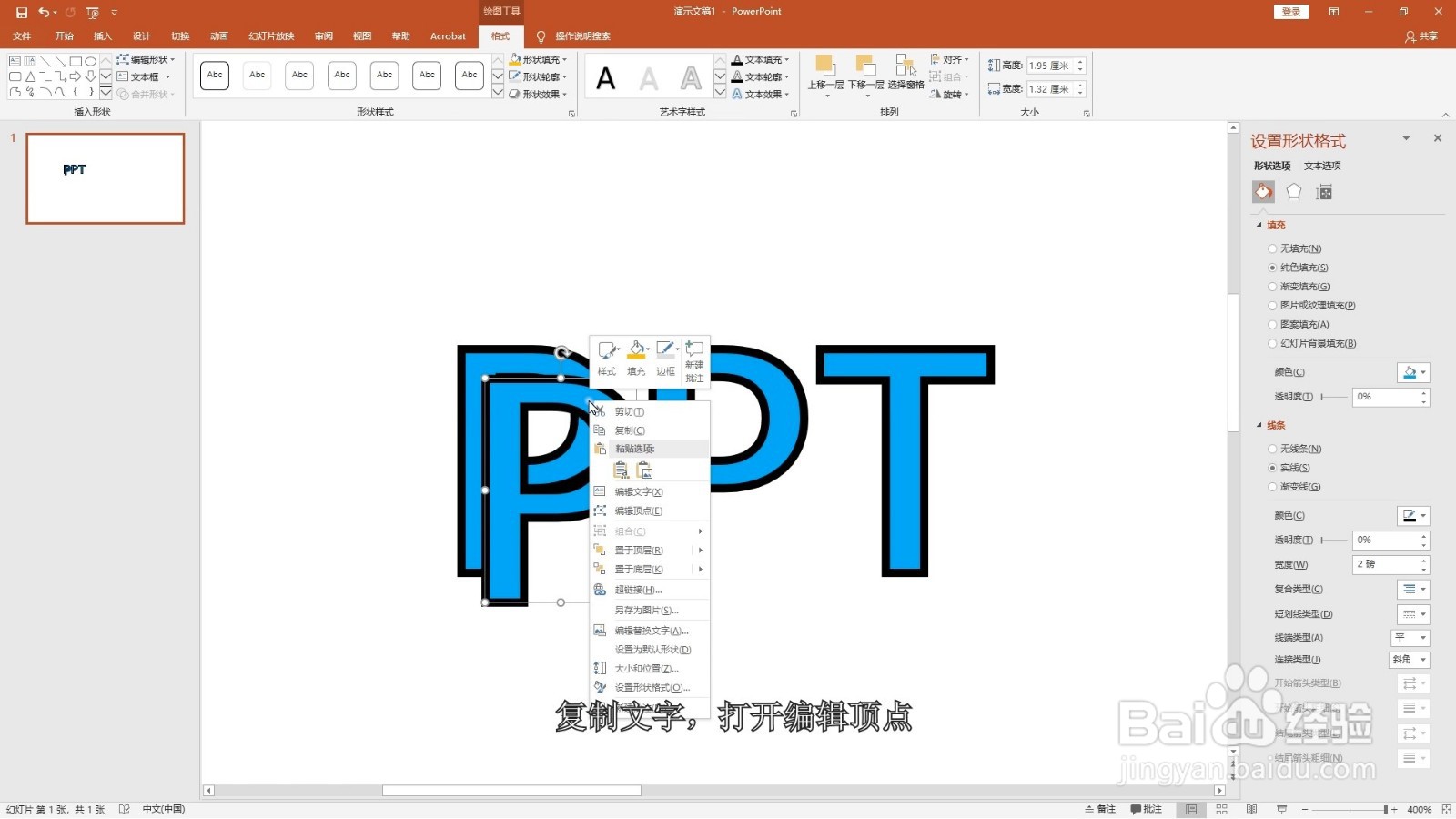The width and height of the screenshot is (1456, 819).
Task: Select the 图案填充 fill option
Action: [x=1272, y=324]
